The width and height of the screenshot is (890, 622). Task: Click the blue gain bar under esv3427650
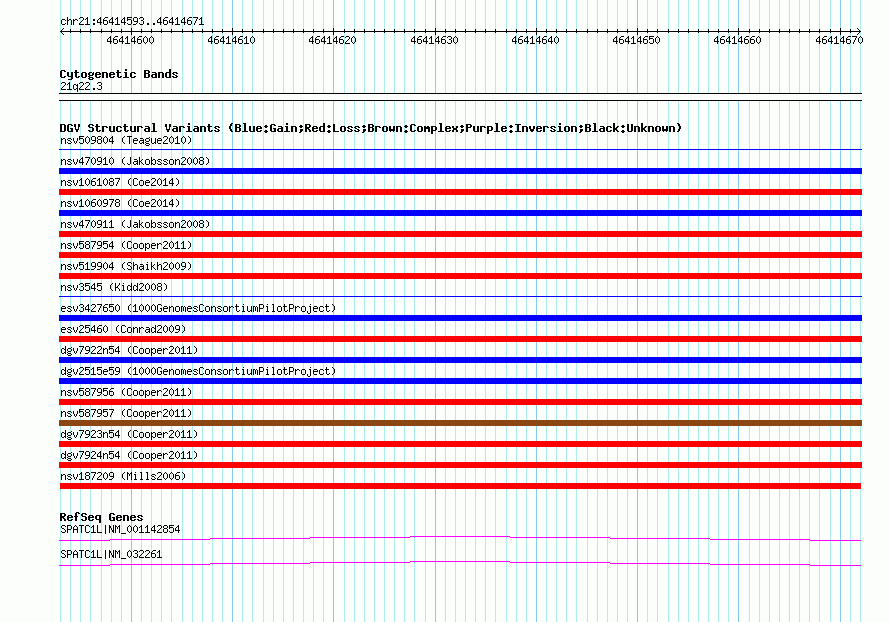[x=460, y=318]
